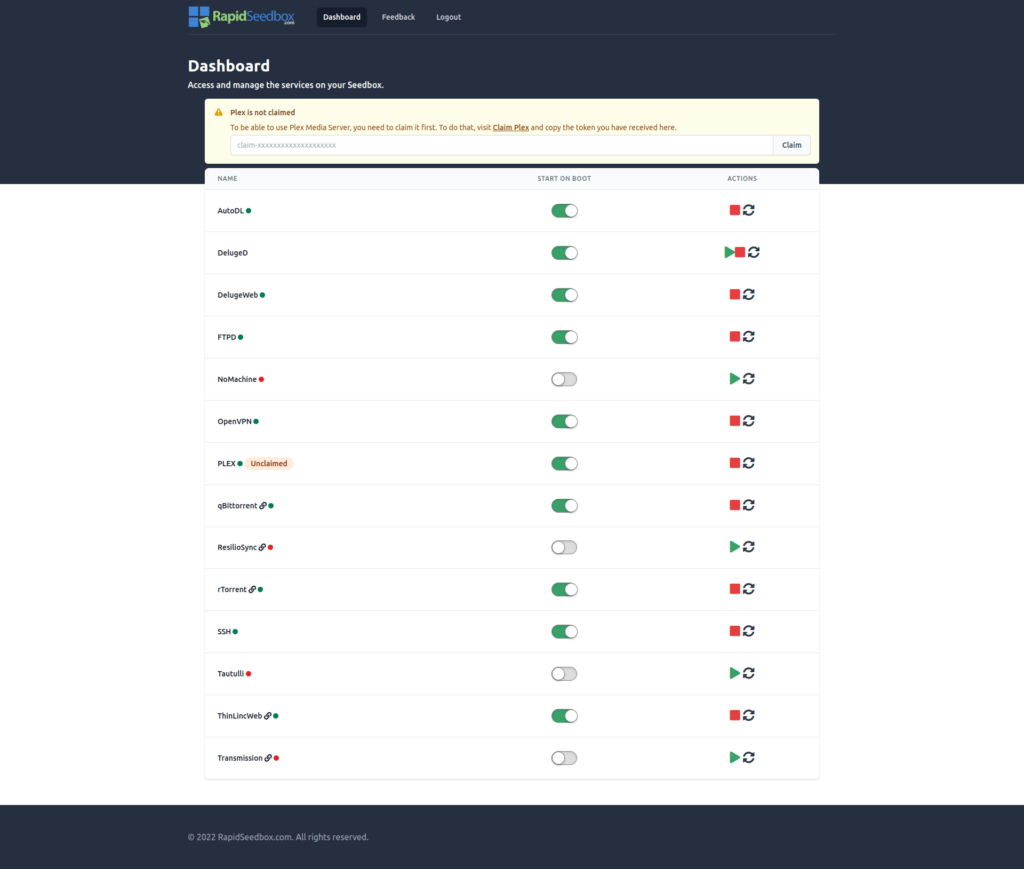Image resolution: width=1024 pixels, height=869 pixels.
Task: Open the Dashboard nav item
Action: 342,17
